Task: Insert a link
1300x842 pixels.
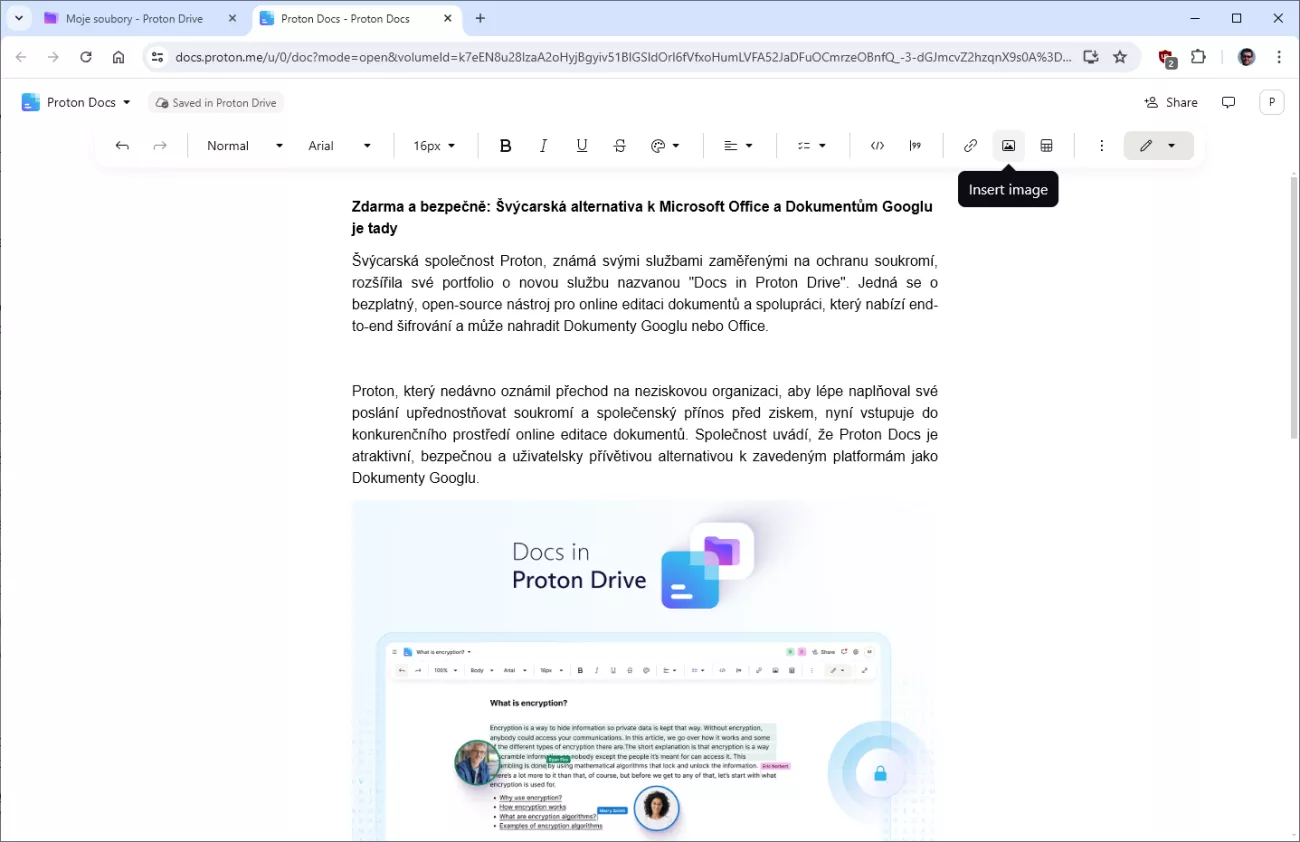Action: coord(970,146)
